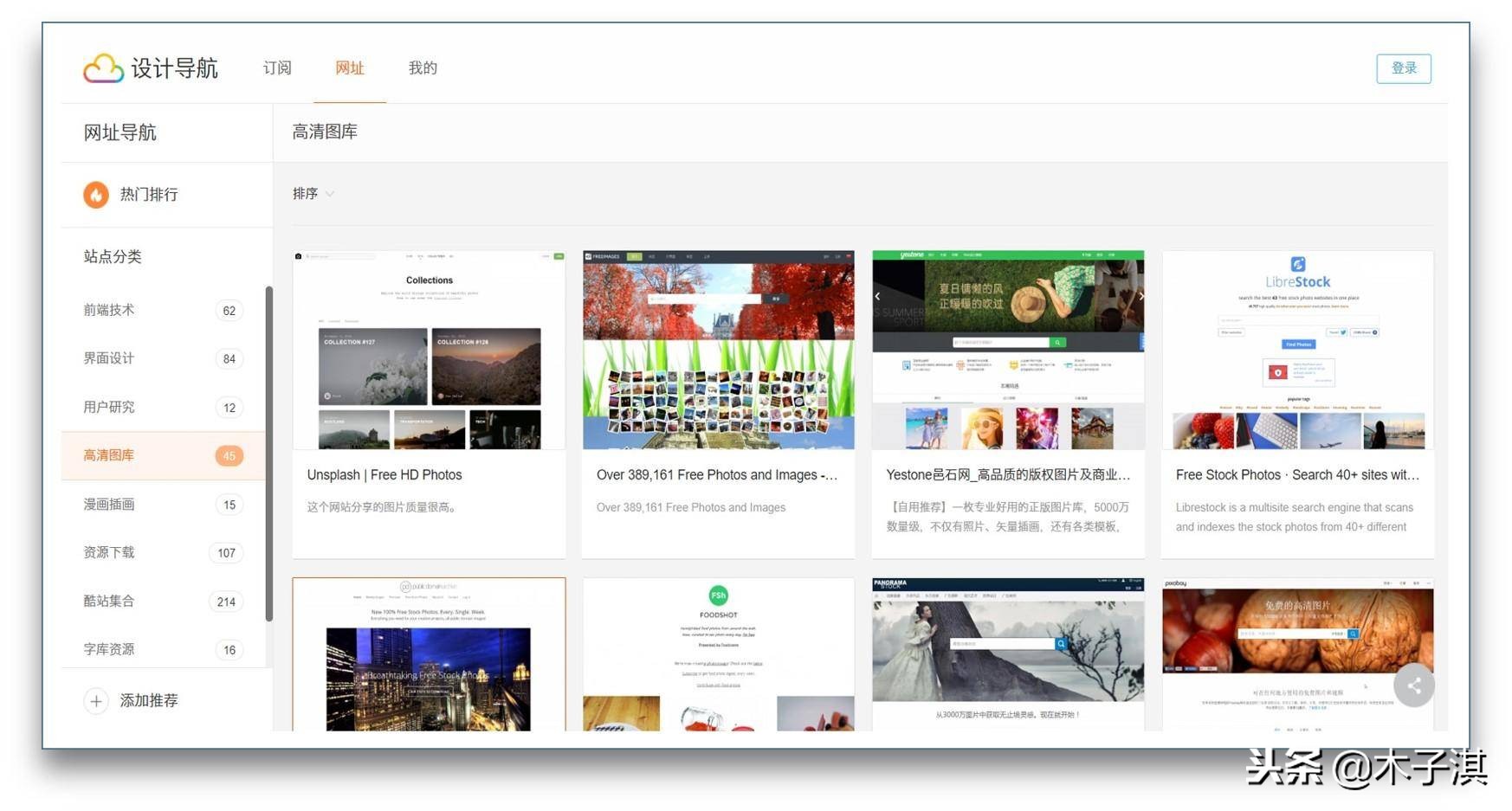
Task: Click the count badge 45 beside 高清图库
Action: point(229,455)
